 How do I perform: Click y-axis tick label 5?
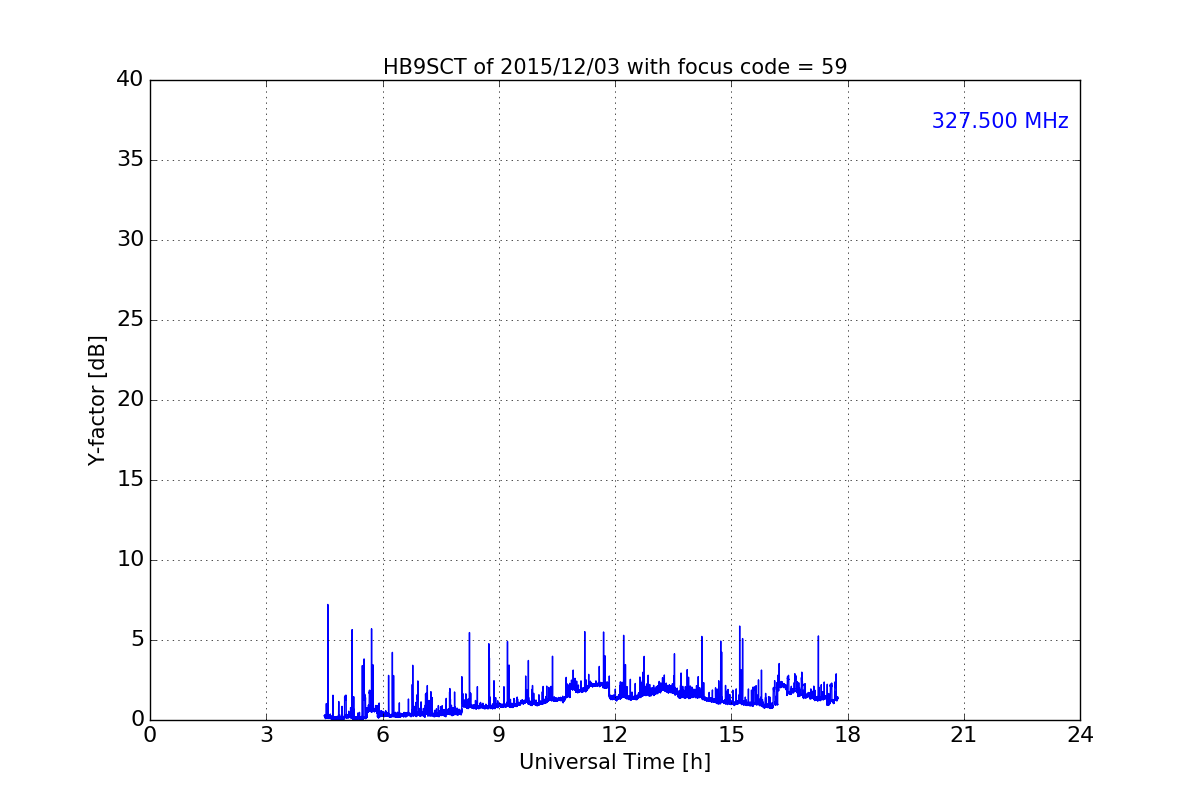(137, 640)
